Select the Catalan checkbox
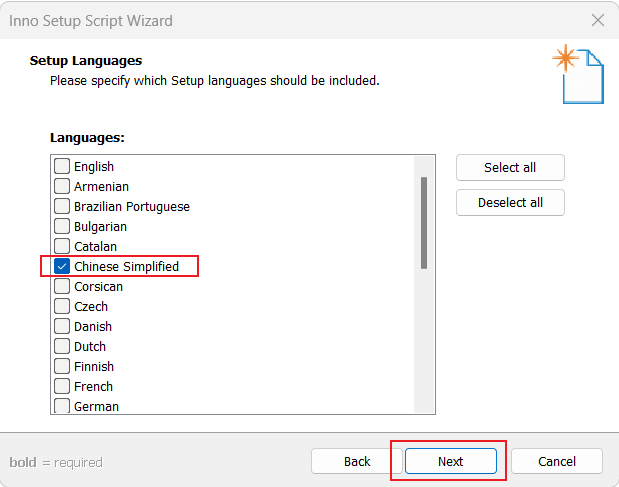This screenshot has width=619, height=487. tap(62, 246)
